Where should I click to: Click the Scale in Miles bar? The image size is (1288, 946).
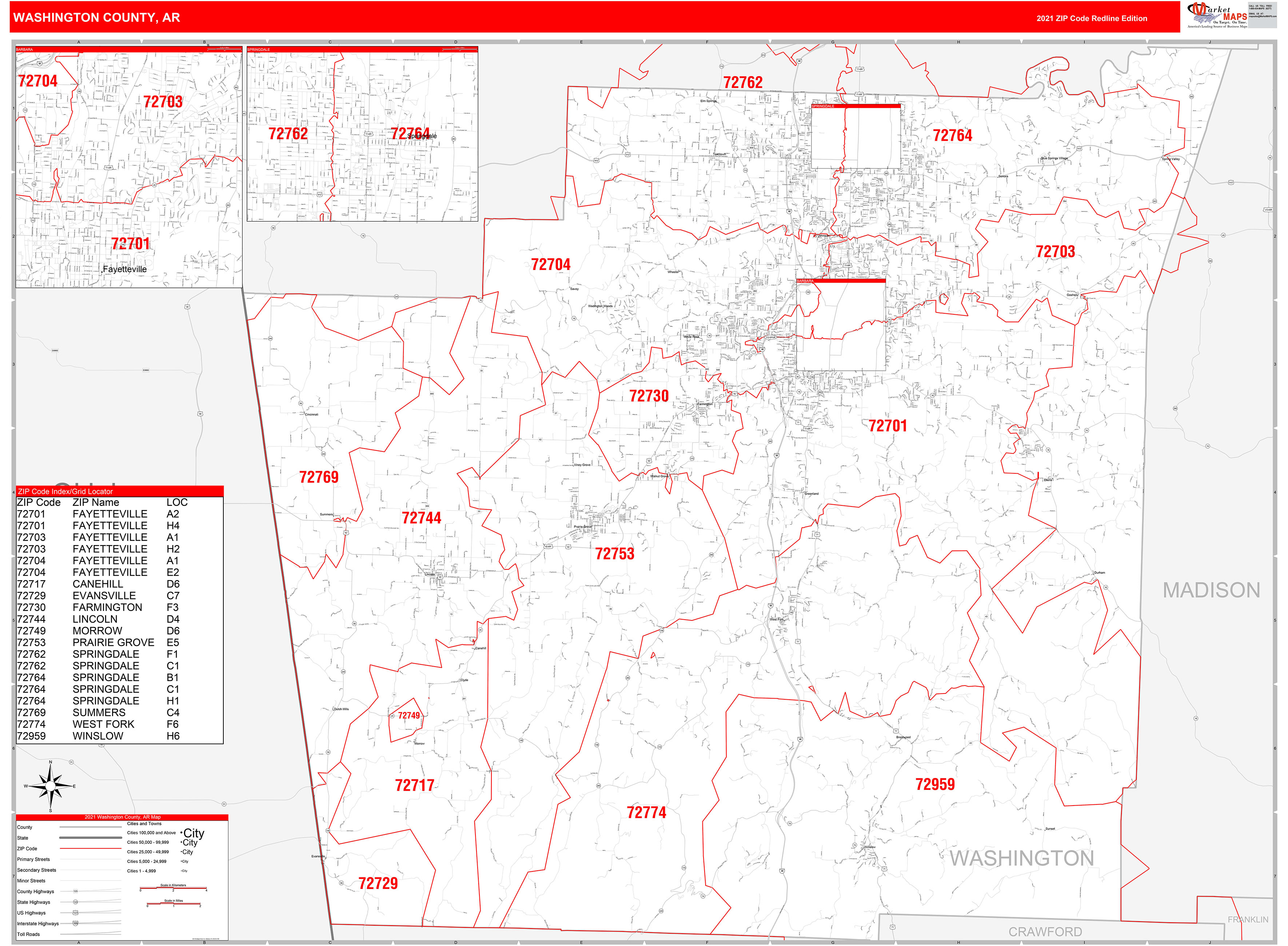[x=174, y=904]
